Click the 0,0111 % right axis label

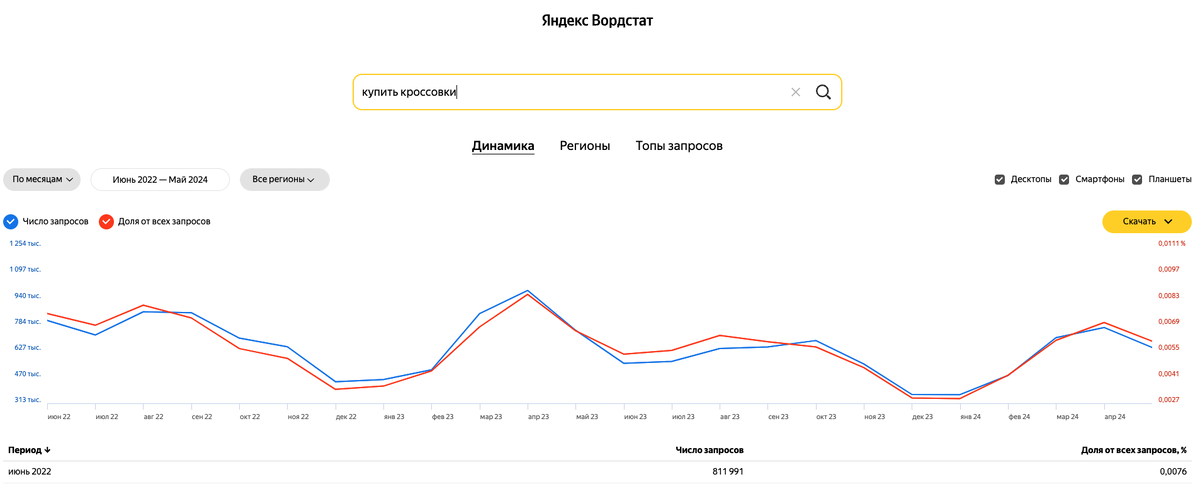coord(1171,243)
